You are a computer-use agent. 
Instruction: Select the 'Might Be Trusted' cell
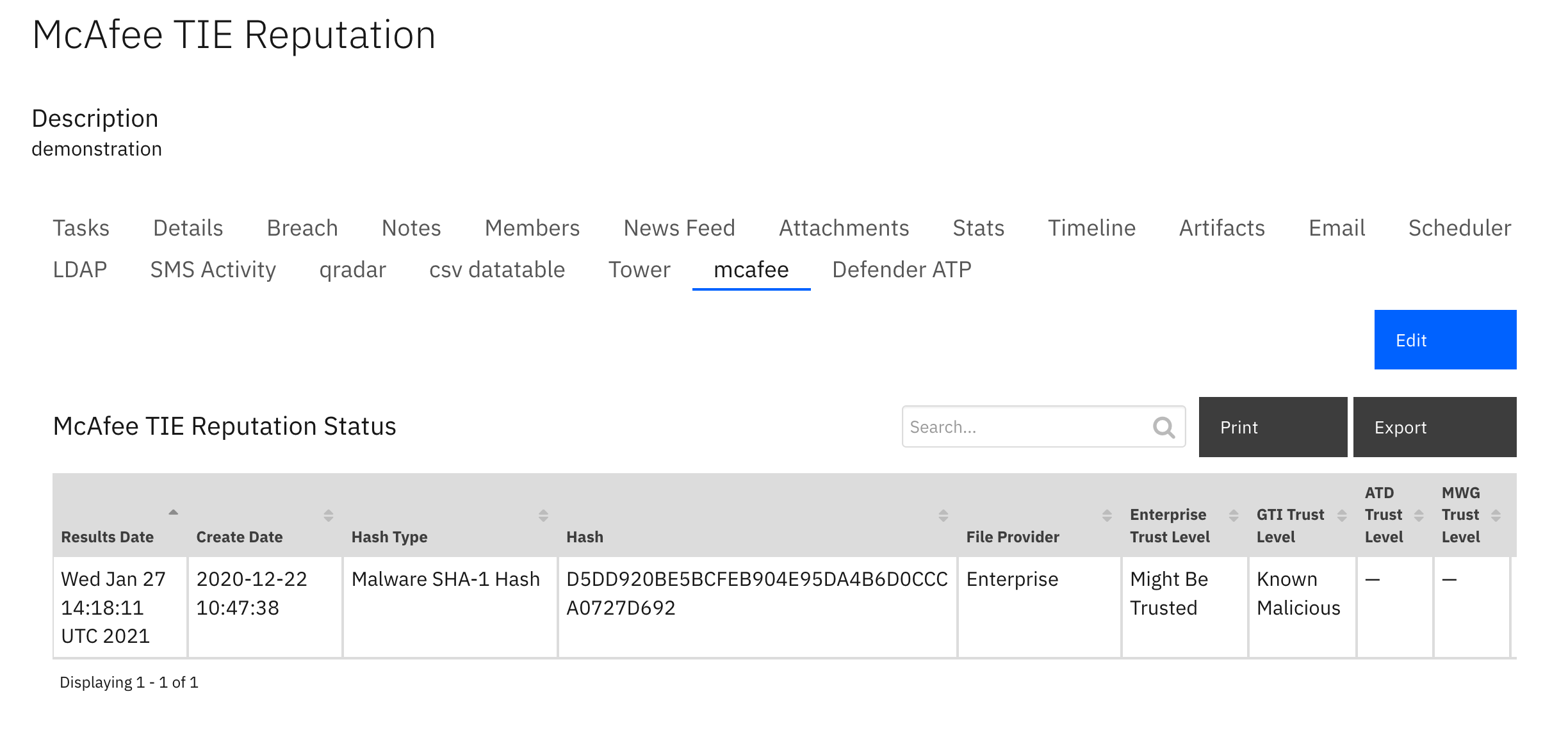(x=1185, y=607)
